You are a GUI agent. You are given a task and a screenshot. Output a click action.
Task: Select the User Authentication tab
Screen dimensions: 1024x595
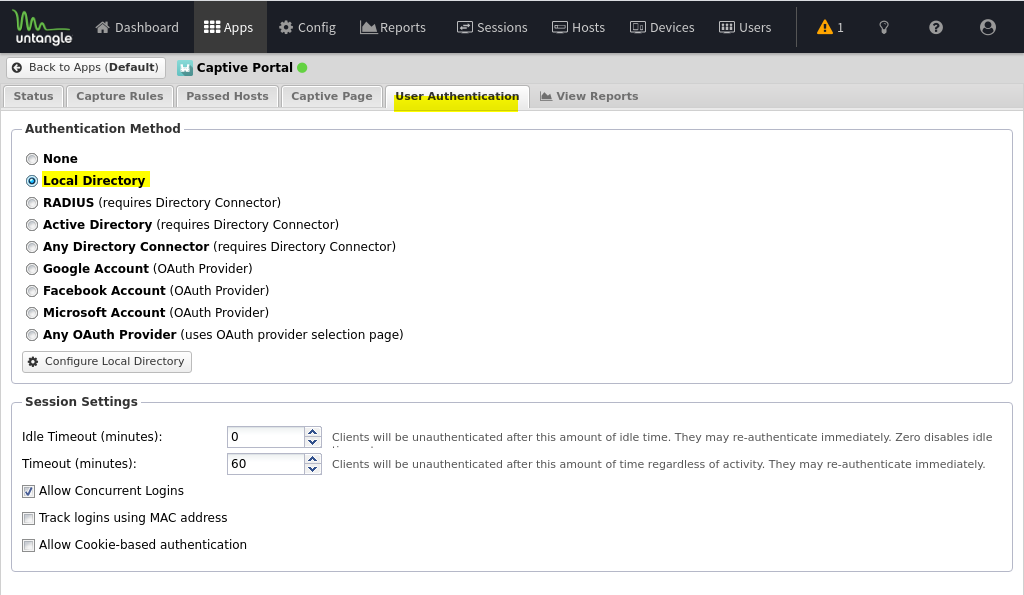click(457, 96)
